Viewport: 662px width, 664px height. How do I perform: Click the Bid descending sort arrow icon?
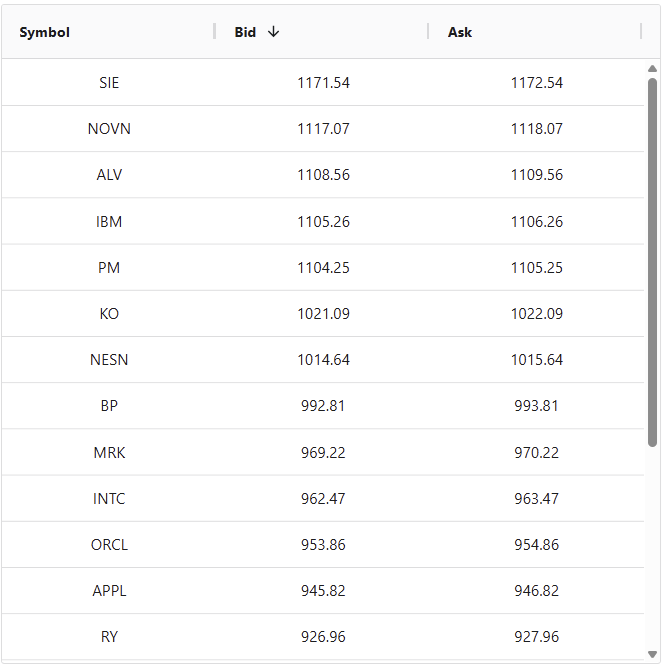(274, 32)
